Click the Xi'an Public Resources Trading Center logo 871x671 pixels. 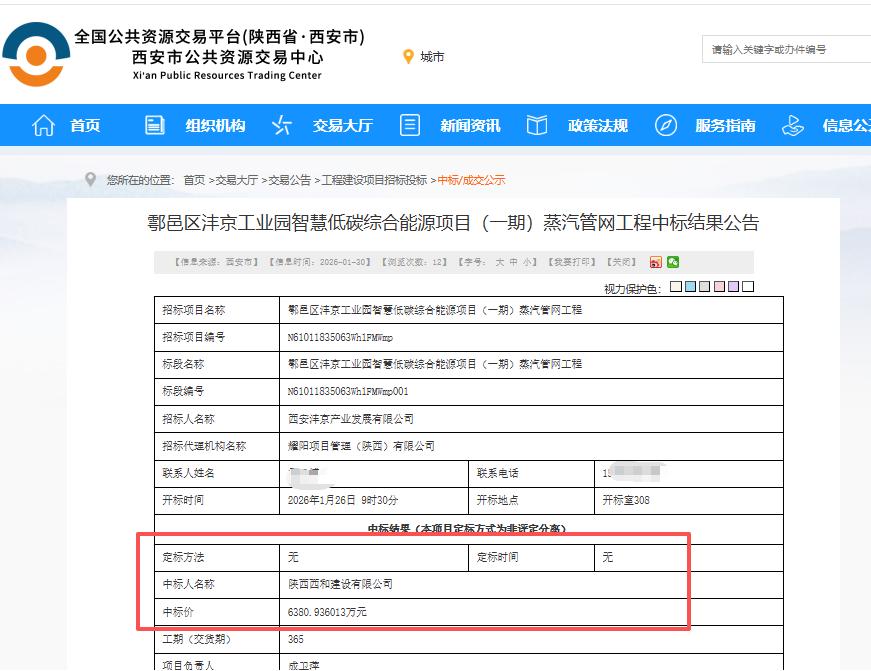point(35,55)
